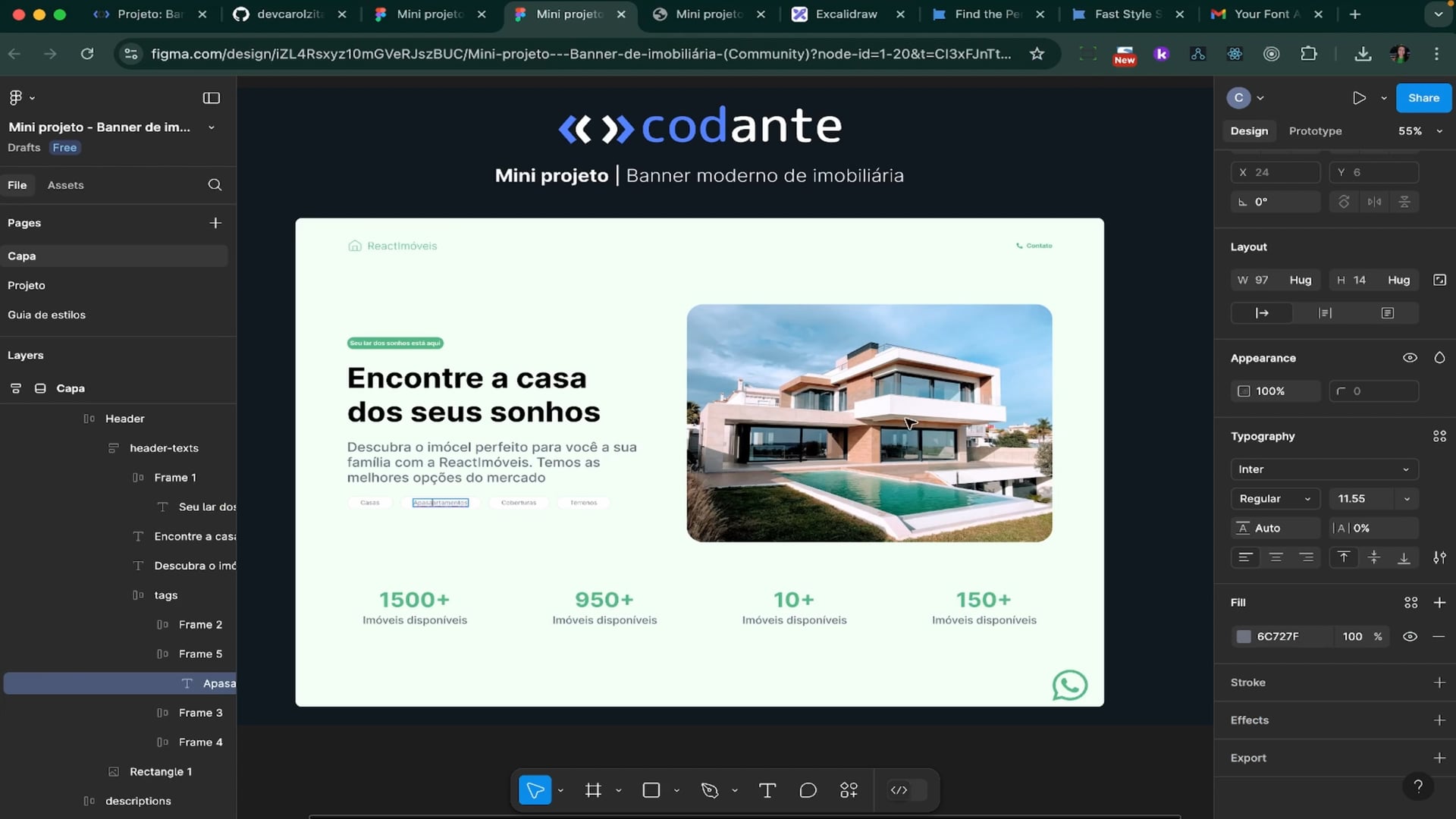Select the Comment tool in bottom toolbar
1456x819 pixels.
pos(808,790)
